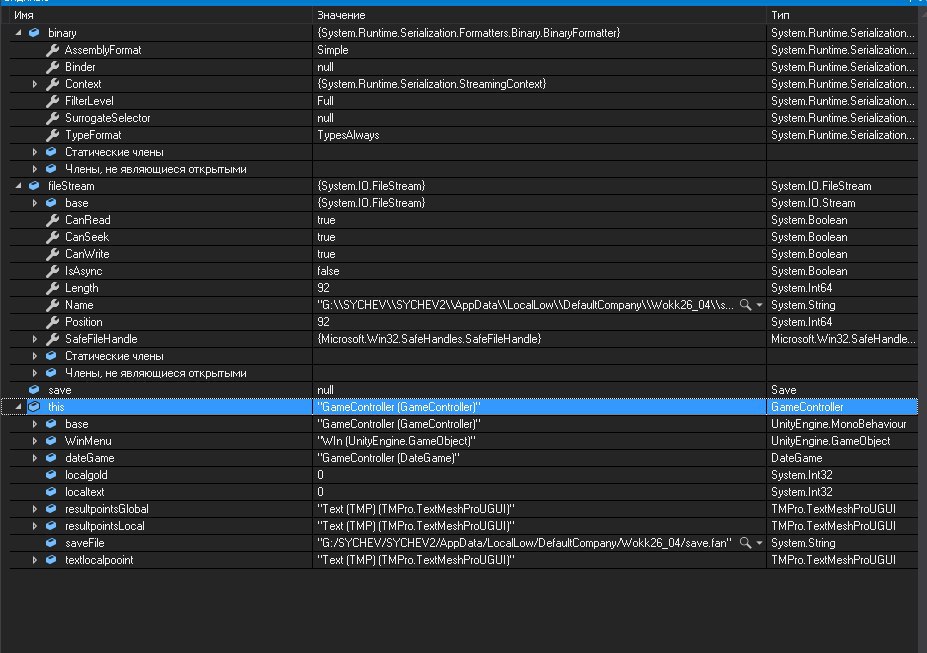The height and width of the screenshot is (653, 927).
Task: Click the cube icon for save
Action: [34, 390]
